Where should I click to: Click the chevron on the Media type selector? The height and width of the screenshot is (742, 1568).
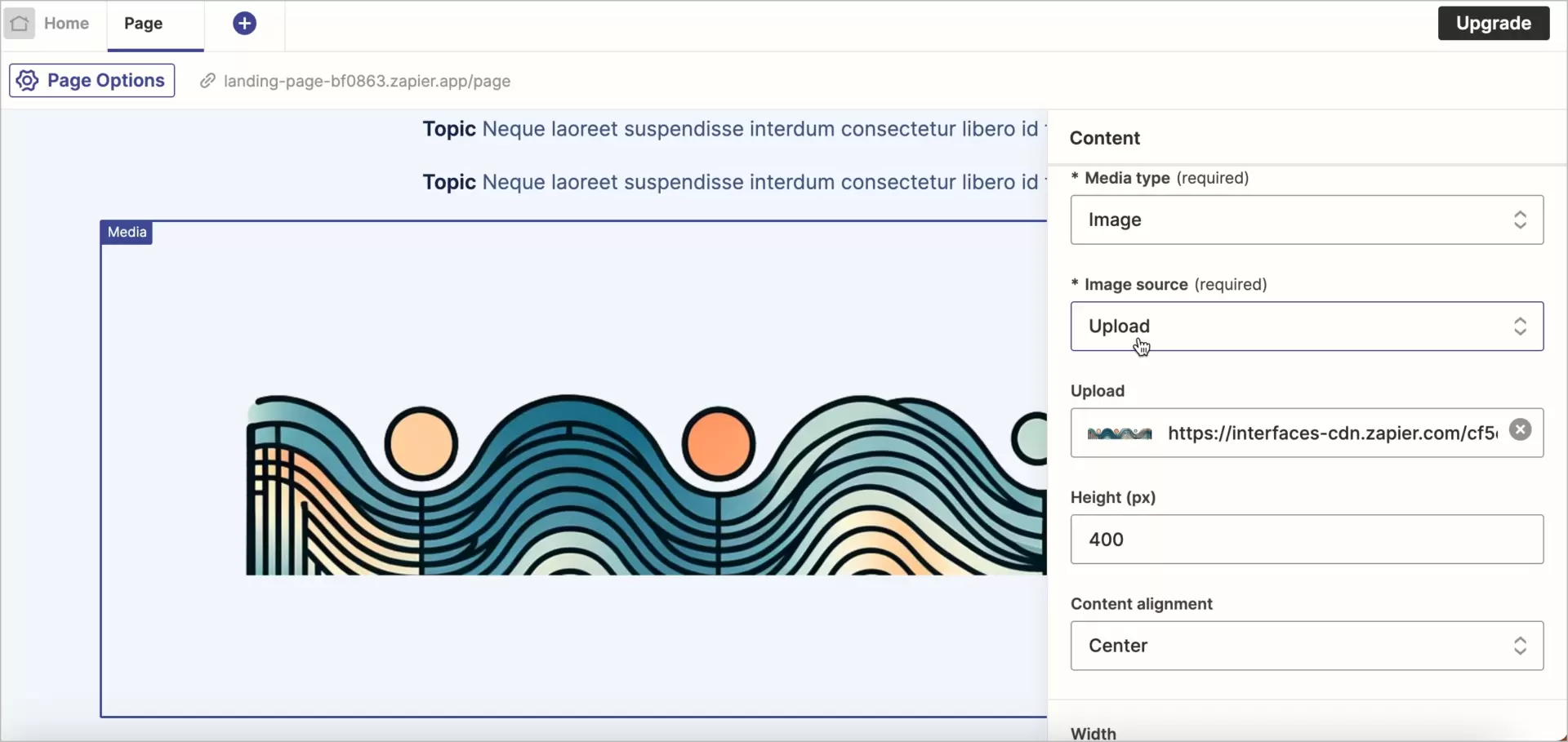(x=1521, y=219)
